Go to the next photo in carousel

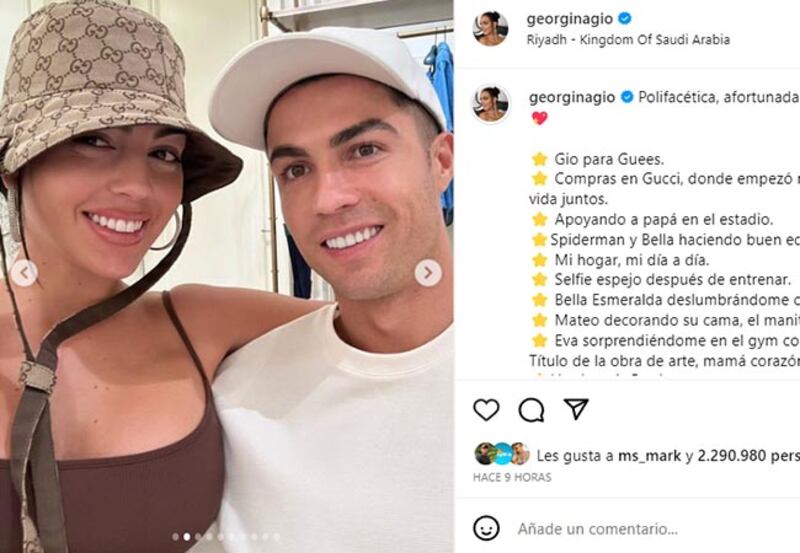(x=428, y=273)
